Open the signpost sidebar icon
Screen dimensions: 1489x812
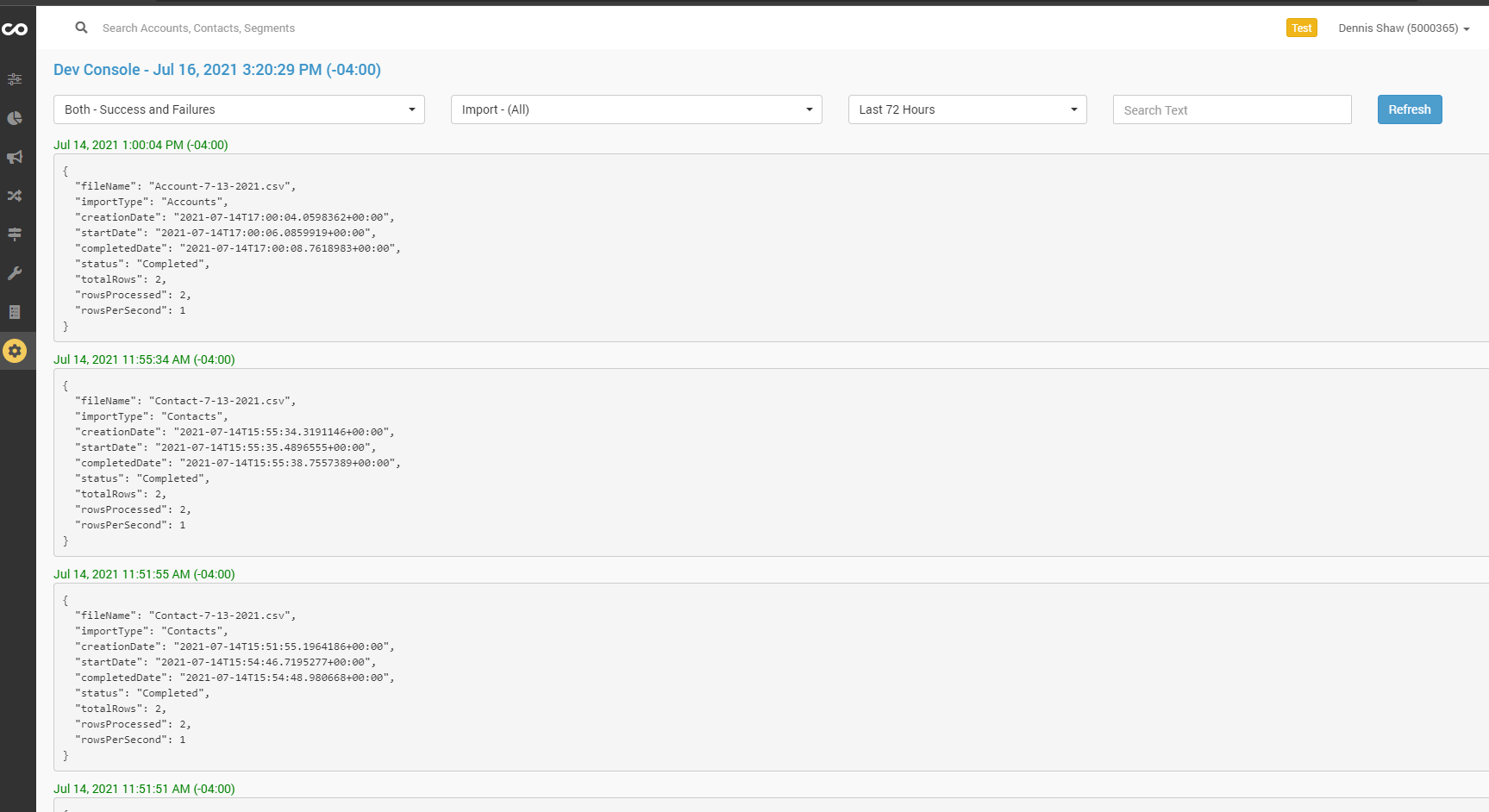pyautogui.click(x=15, y=234)
